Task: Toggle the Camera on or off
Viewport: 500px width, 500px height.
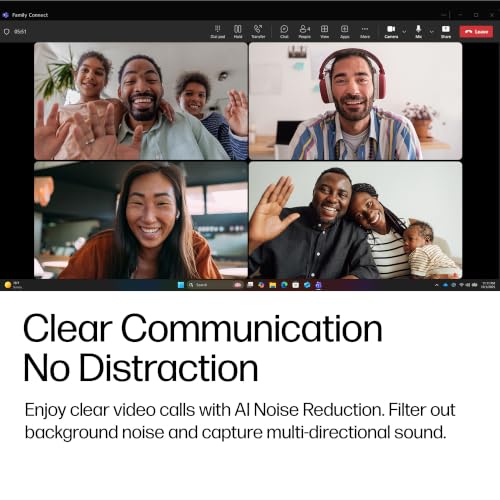Action: click(391, 32)
